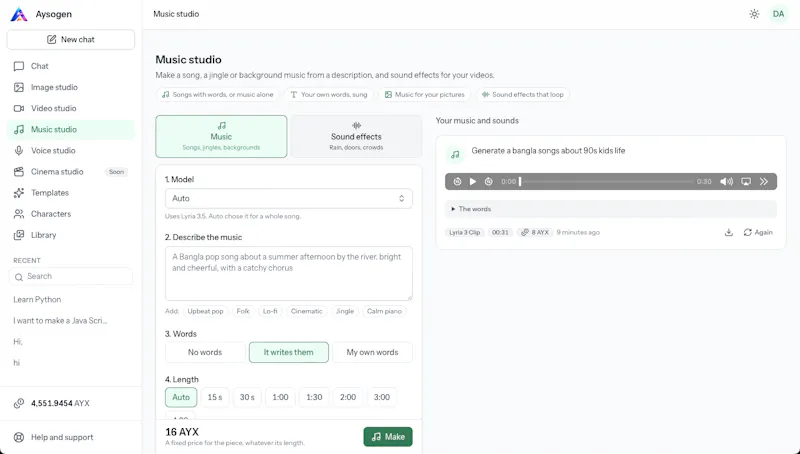
Task: Select the My own words option
Action: click(x=372, y=352)
